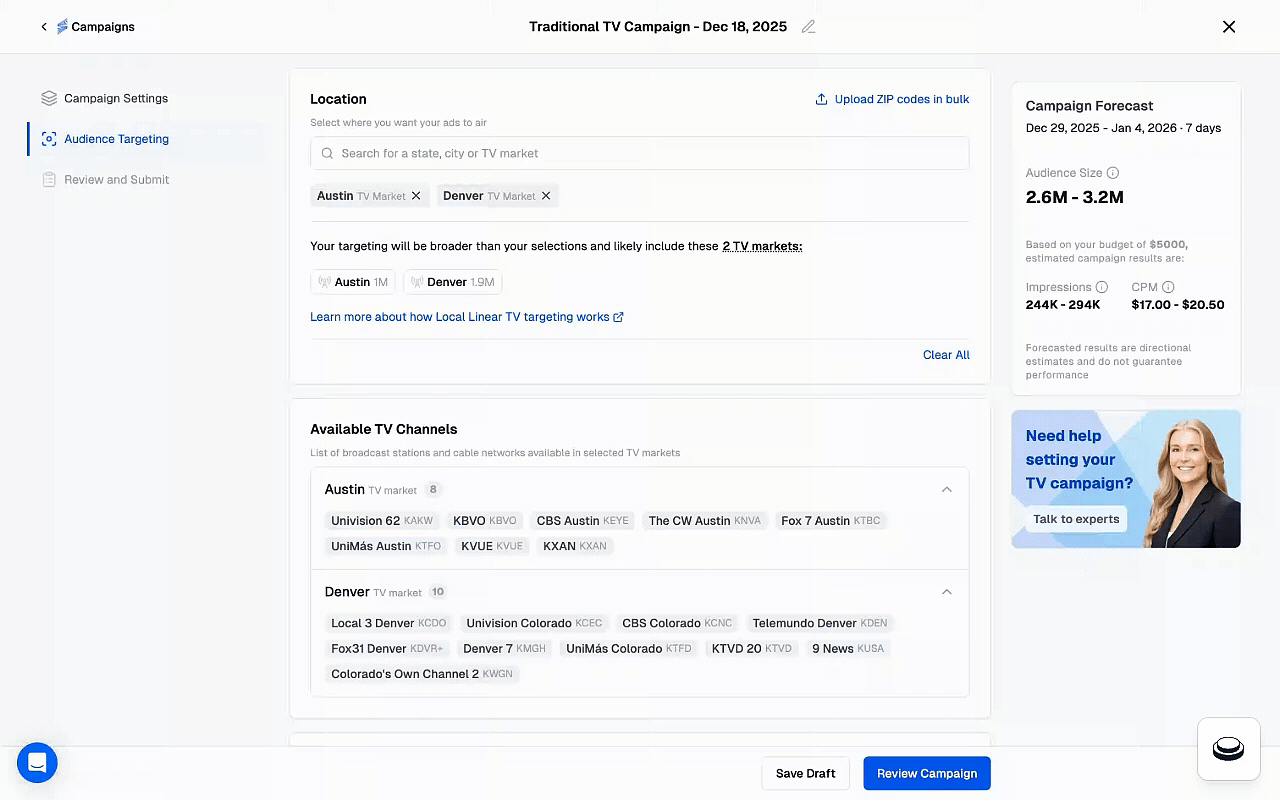Click the KVUE channel chip
The height and width of the screenshot is (800, 1280).
492,546
